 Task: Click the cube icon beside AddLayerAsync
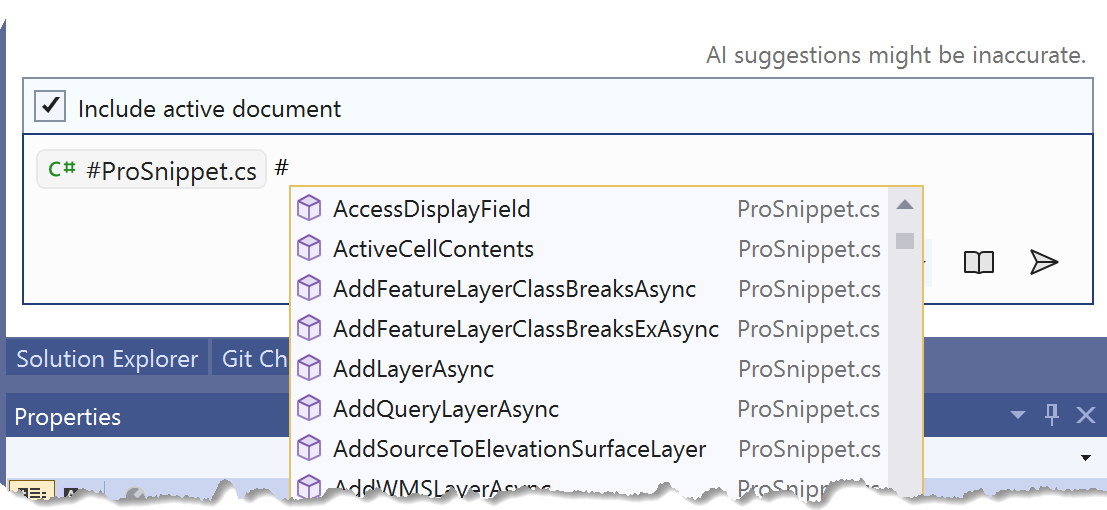(310, 369)
